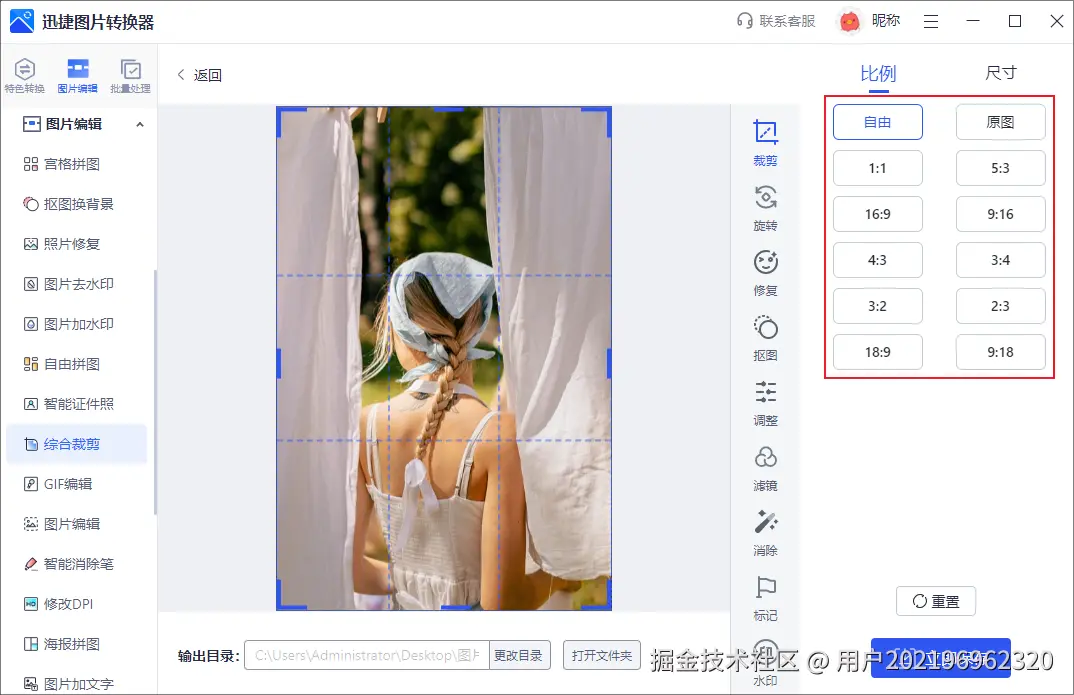Image resolution: width=1074 pixels, height=695 pixels.
Task: Select the 消除 erase tool
Action: (765, 533)
